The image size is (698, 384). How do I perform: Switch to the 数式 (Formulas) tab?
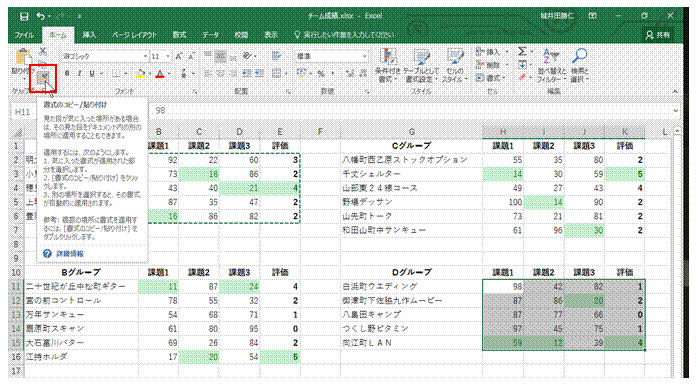point(179,35)
